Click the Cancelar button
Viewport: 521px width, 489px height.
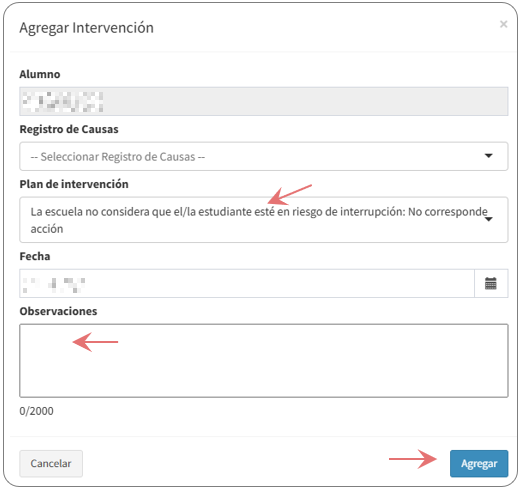click(x=51, y=463)
